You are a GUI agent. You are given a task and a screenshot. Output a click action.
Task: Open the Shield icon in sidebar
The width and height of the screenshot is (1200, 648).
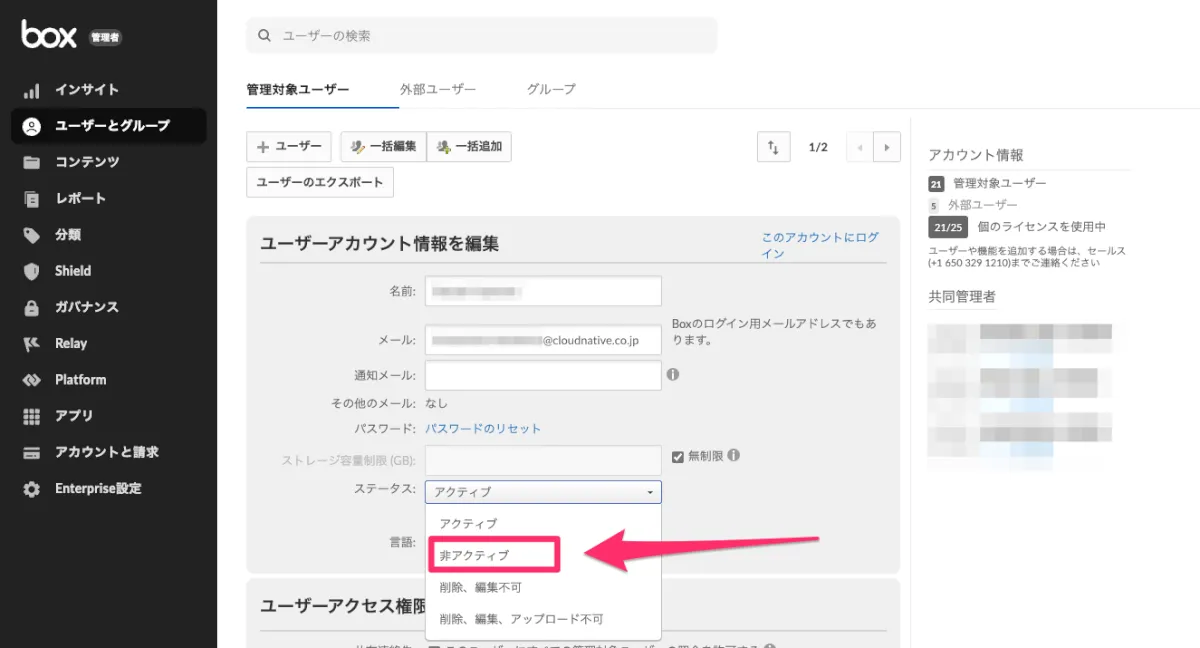coord(32,271)
